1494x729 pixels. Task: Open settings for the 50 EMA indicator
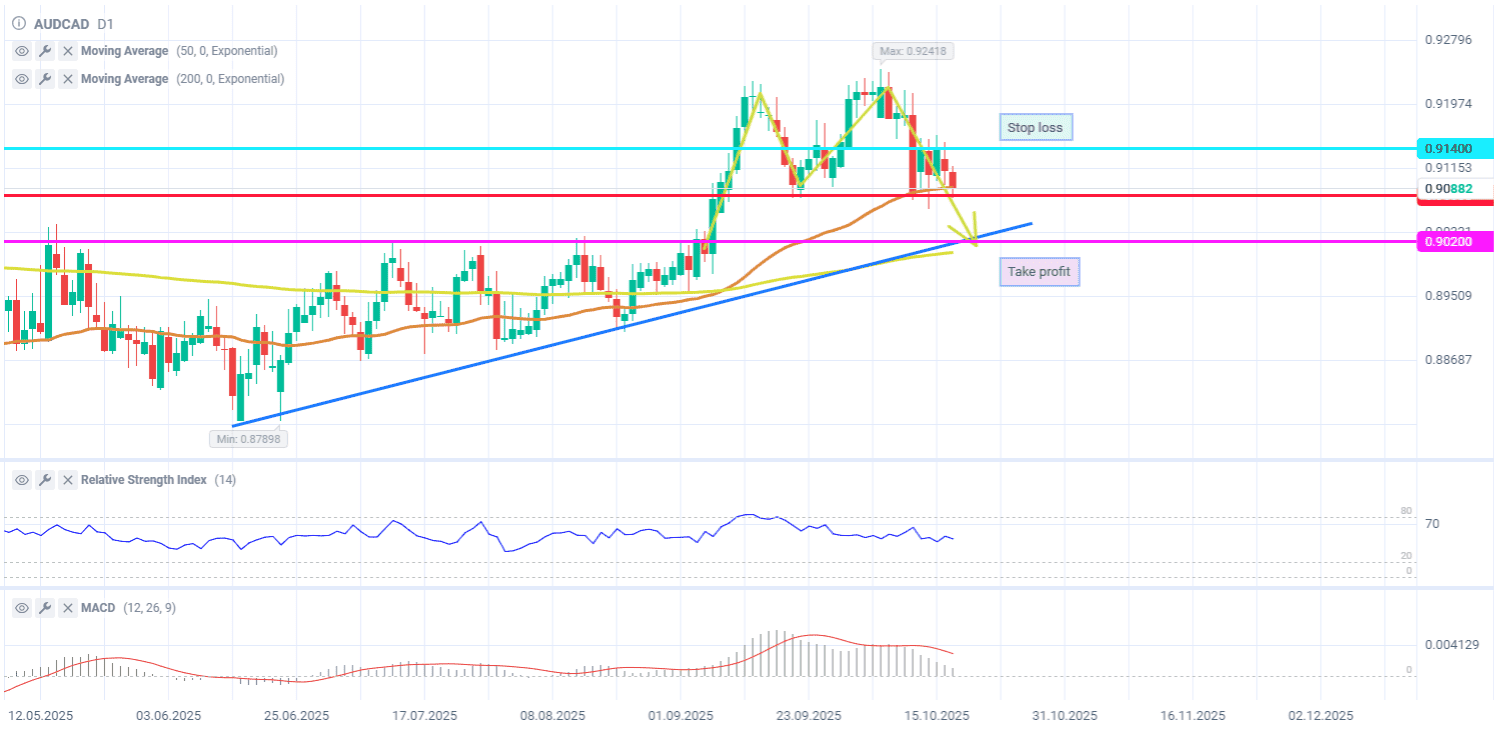coord(45,51)
